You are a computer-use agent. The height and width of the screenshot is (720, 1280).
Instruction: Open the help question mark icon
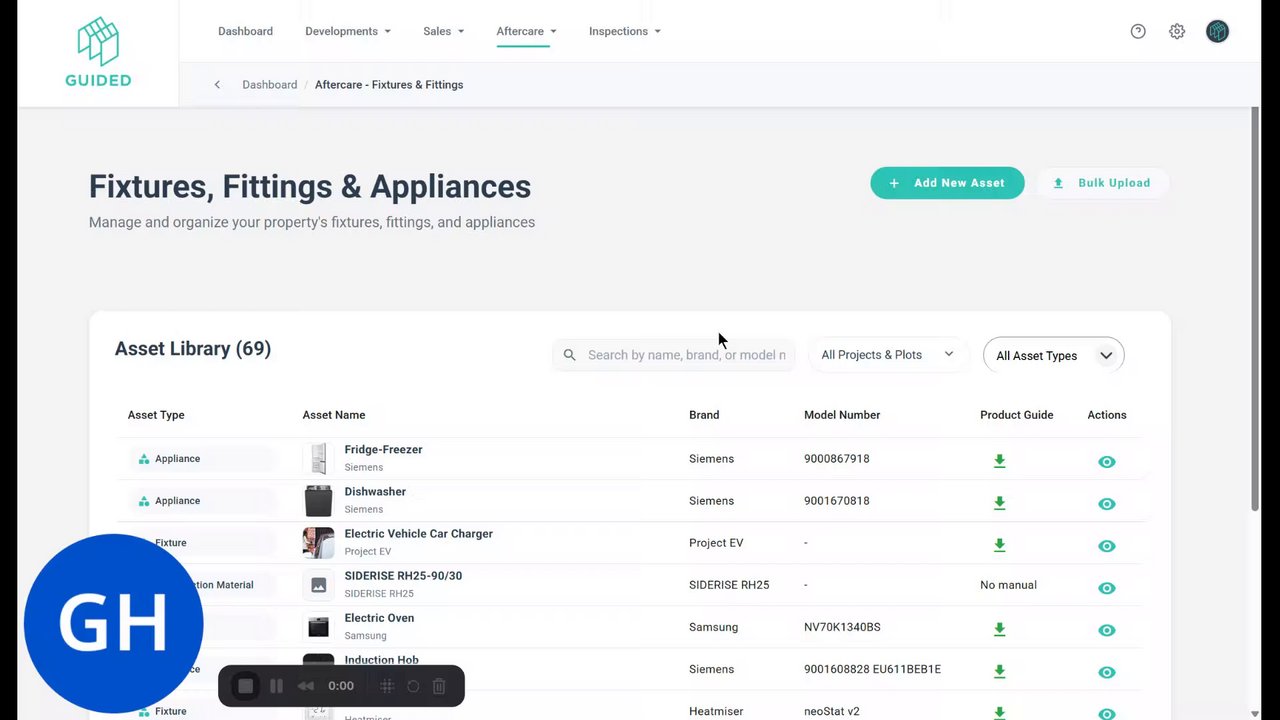click(x=1138, y=31)
